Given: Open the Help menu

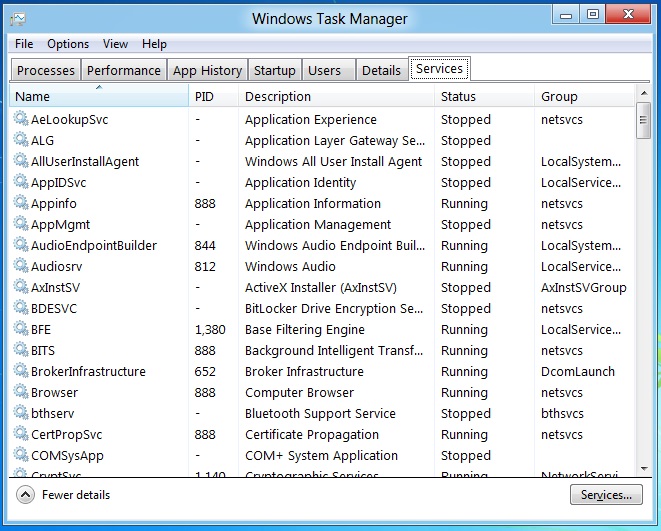Looking at the screenshot, I should click(154, 44).
